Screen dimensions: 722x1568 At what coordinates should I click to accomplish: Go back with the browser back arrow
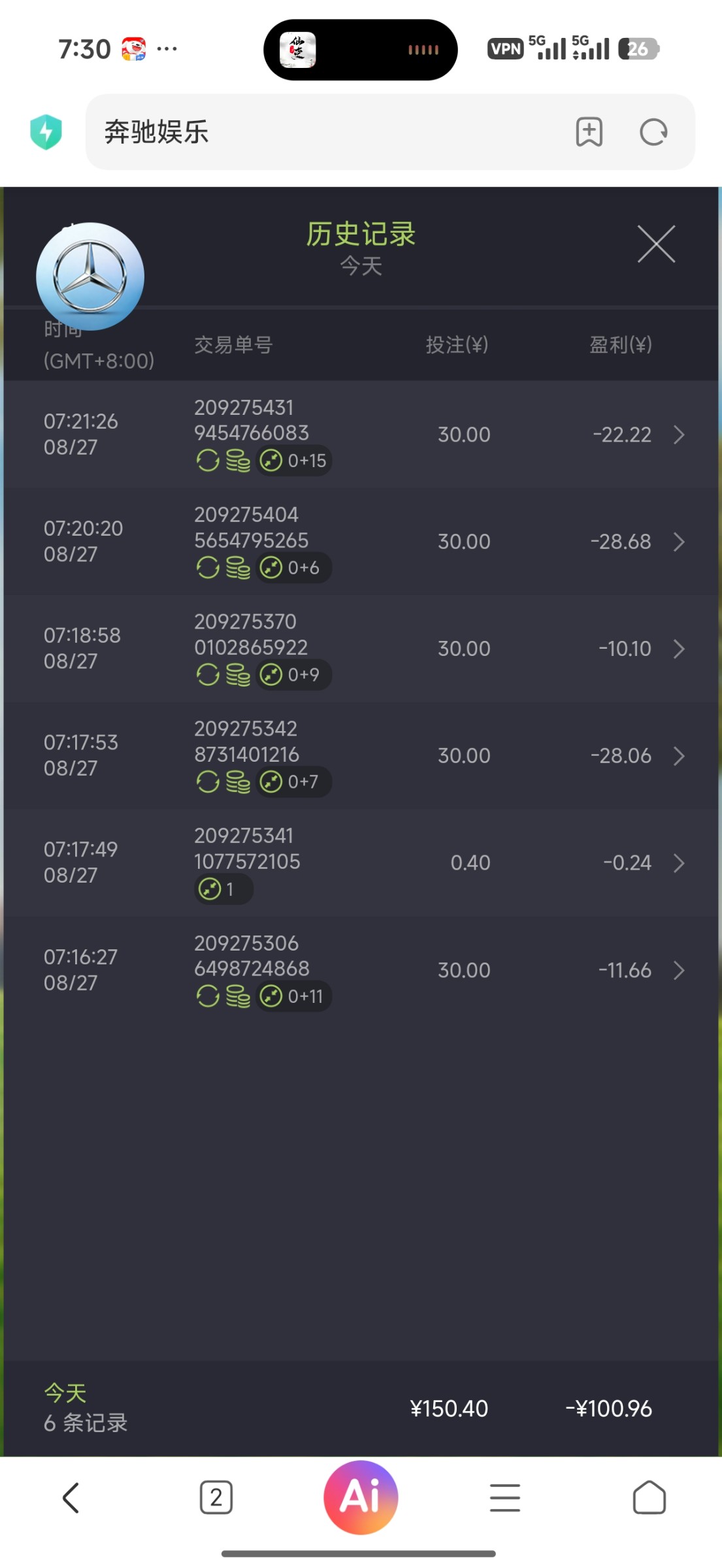[x=71, y=1497]
